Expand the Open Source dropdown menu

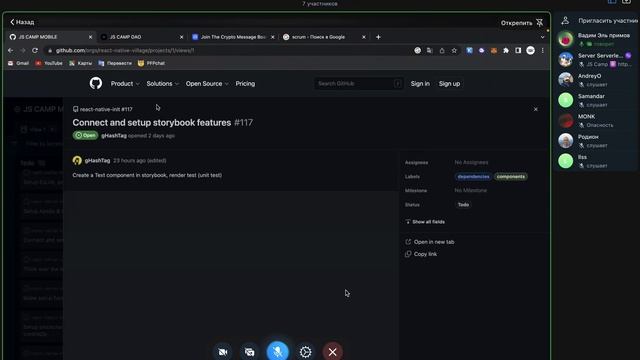click(x=207, y=84)
